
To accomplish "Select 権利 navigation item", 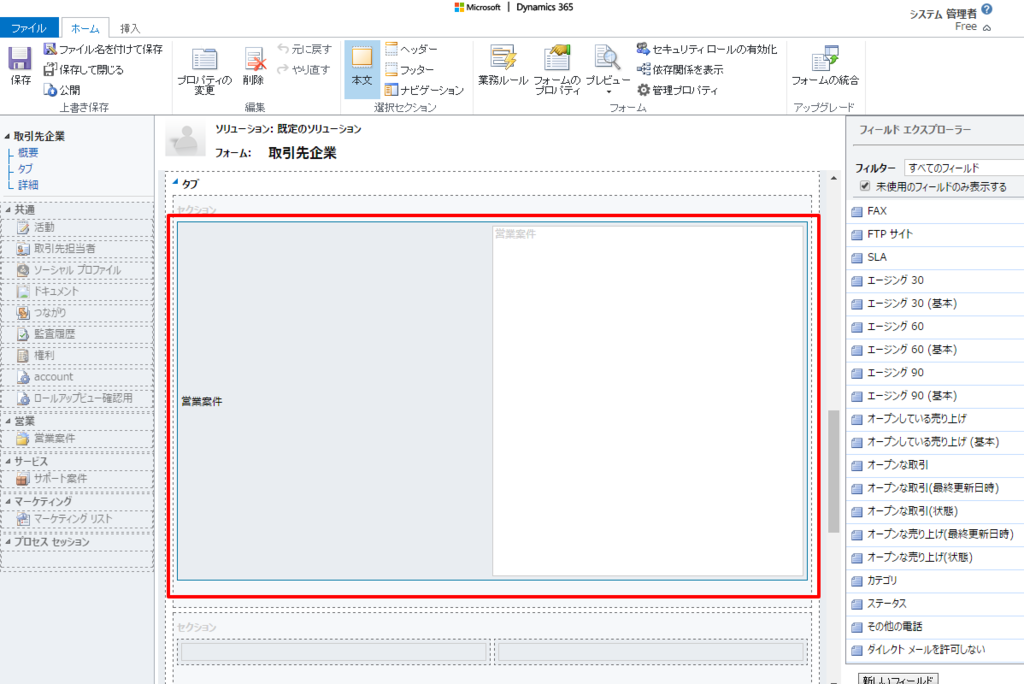I will pyautogui.click(x=77, y=355).
